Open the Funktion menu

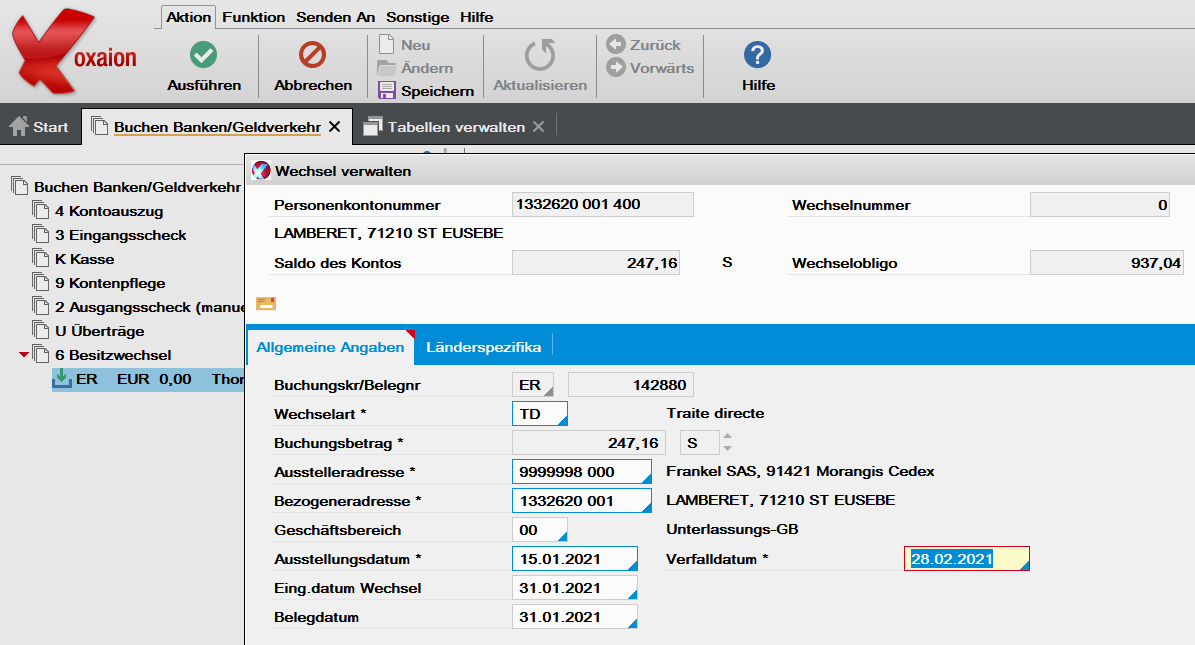pyautogui.click(x=254, y=17)
